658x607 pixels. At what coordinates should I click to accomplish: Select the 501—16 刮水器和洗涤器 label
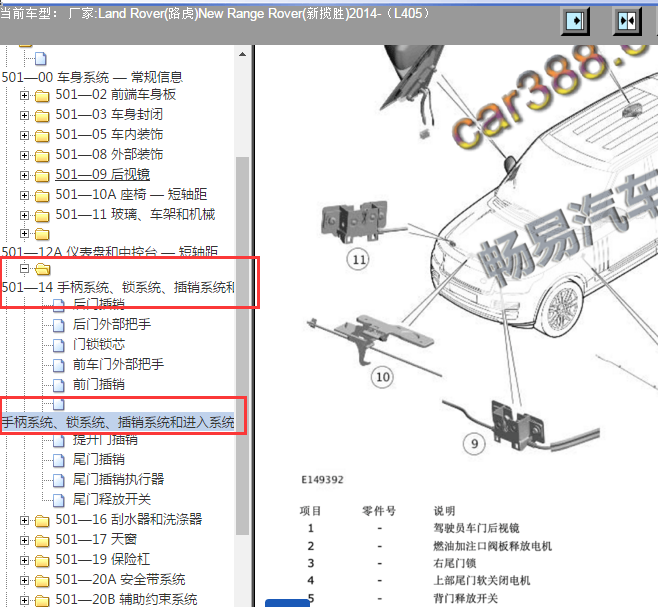tap(129, 519)
